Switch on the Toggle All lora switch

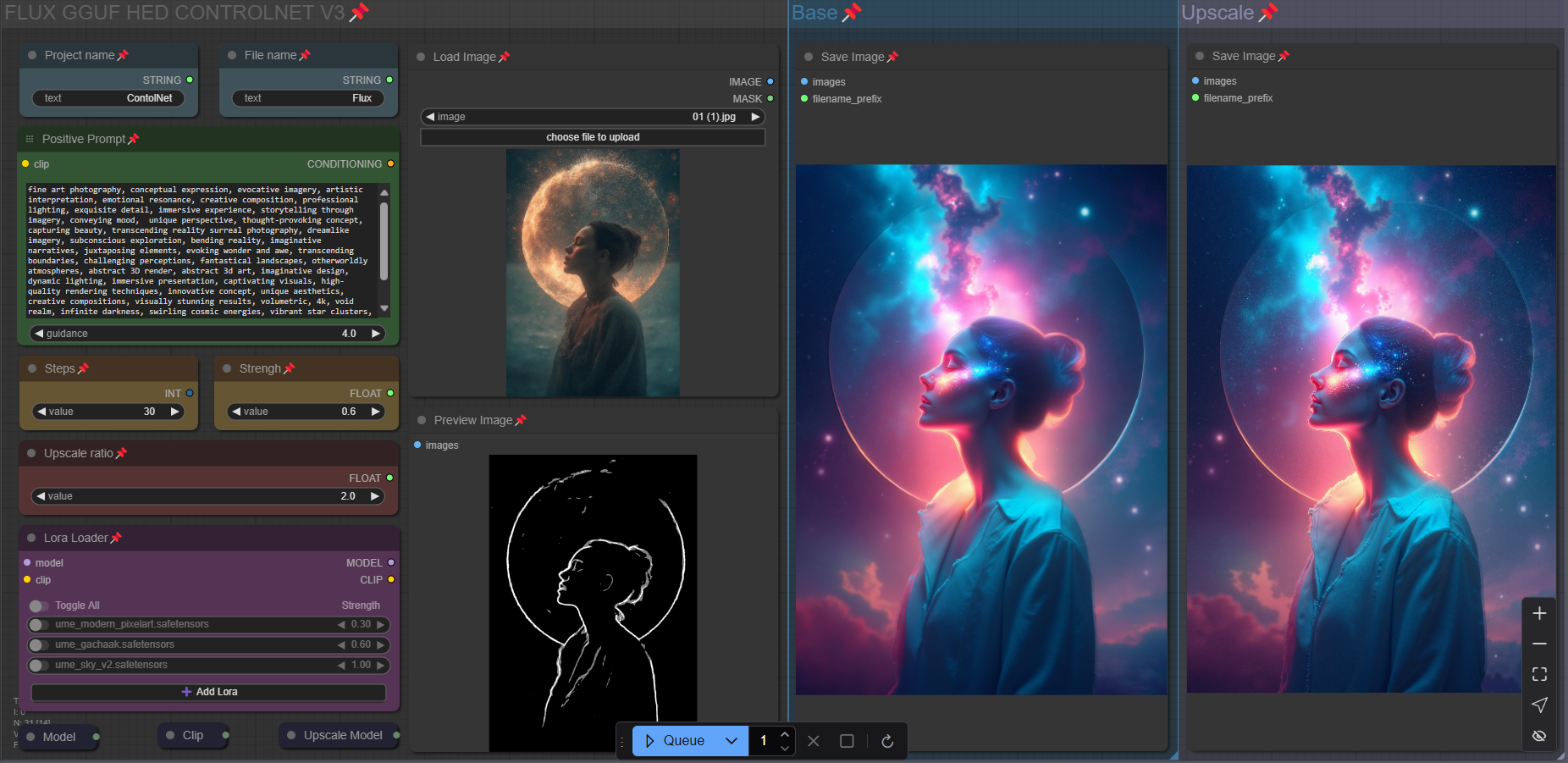37,605
